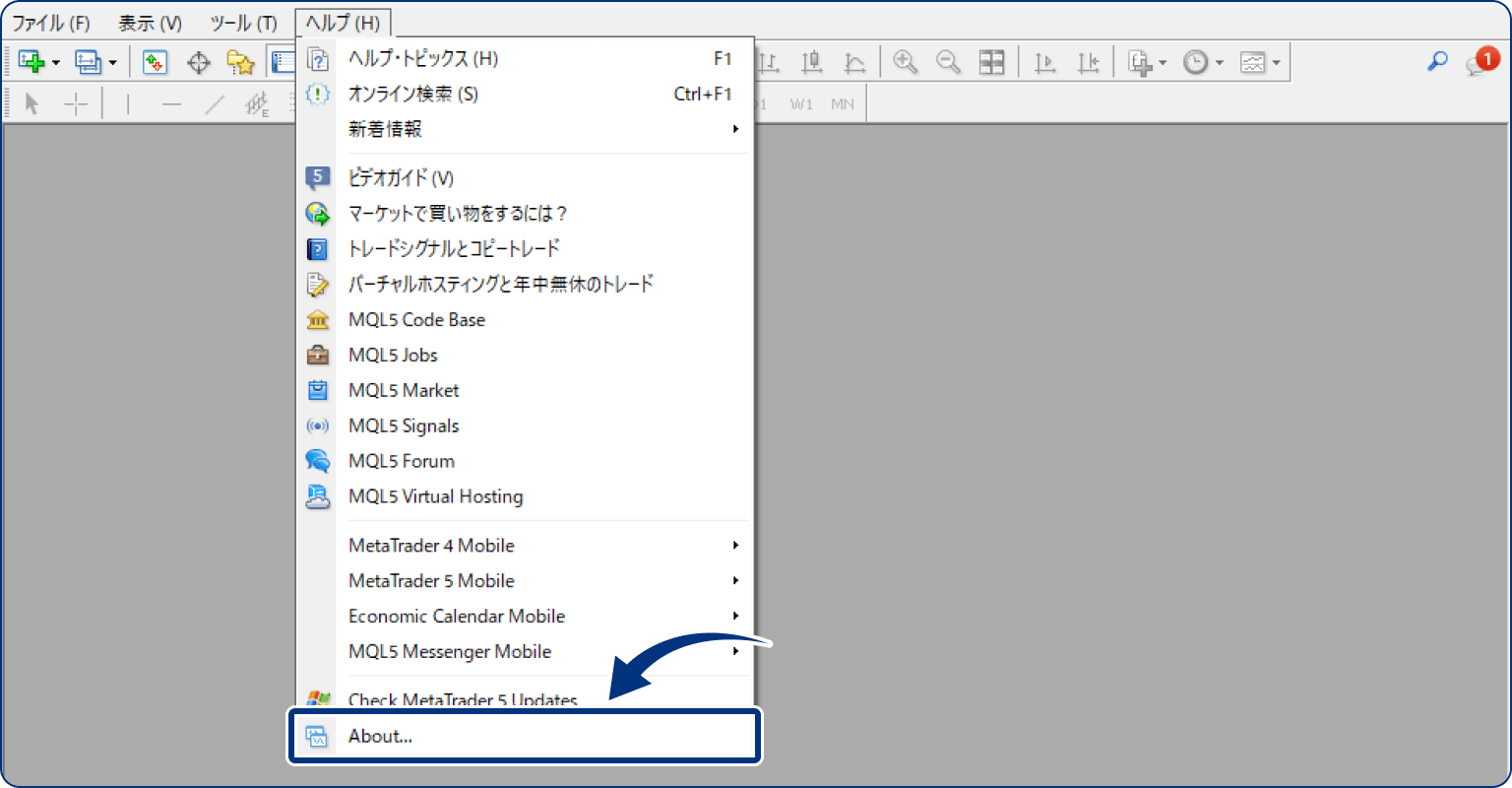Select ビデオガイド (V) menu entry

click(x=525, y=178)
